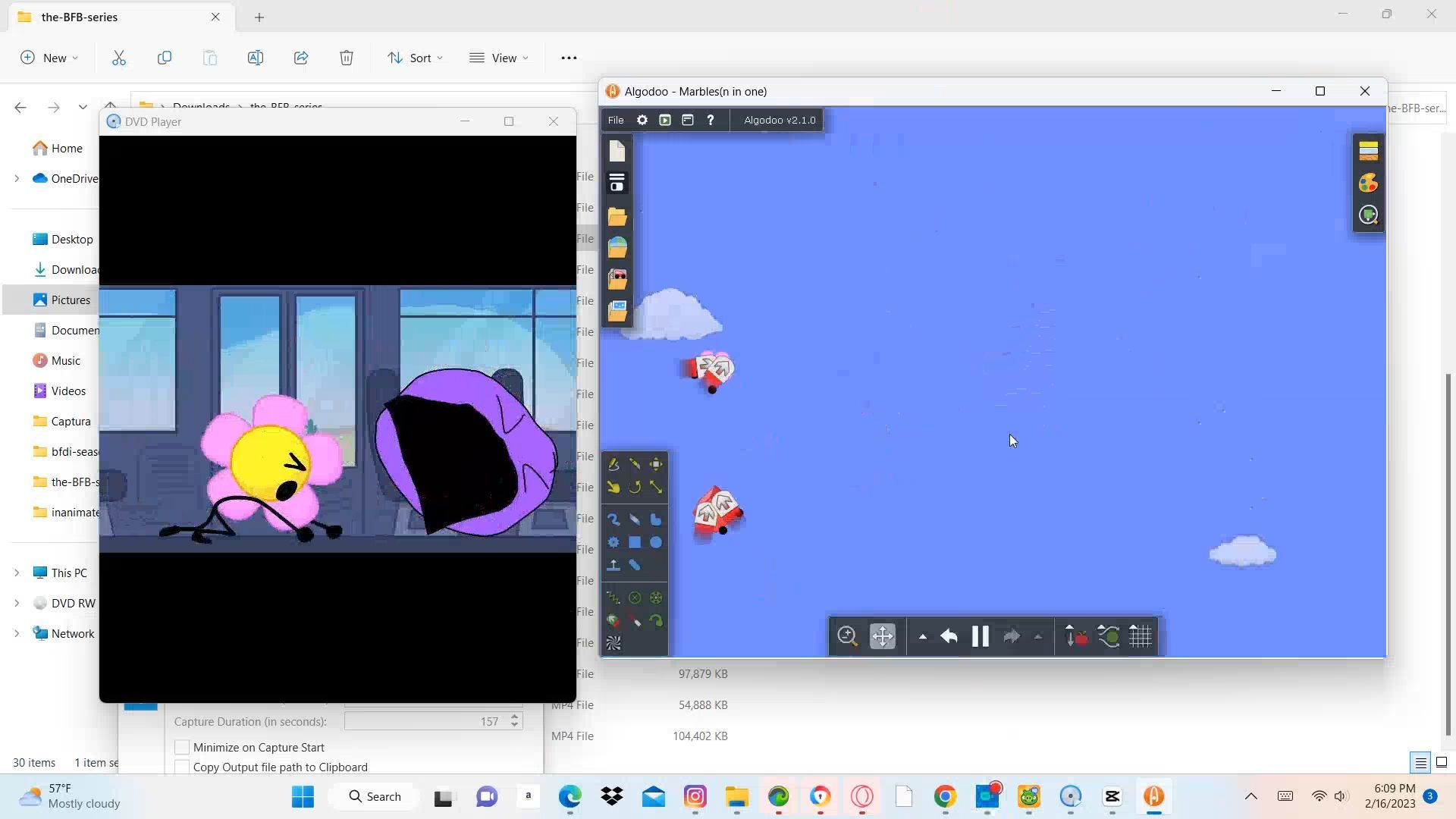Select the Laser pen tool in Algodoo
This screenshot has height=819, width=1456.
635,620
